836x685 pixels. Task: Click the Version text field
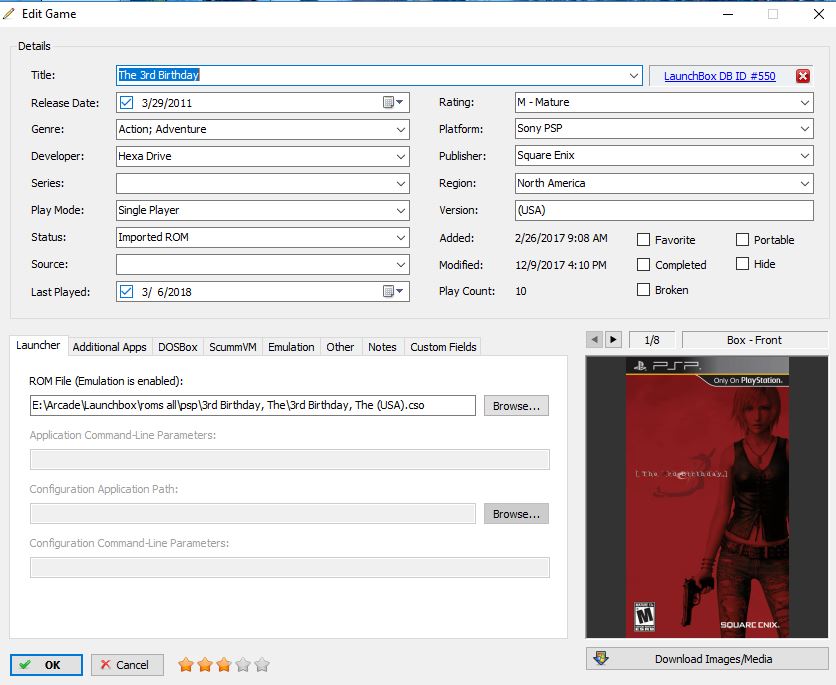(664, 210)
